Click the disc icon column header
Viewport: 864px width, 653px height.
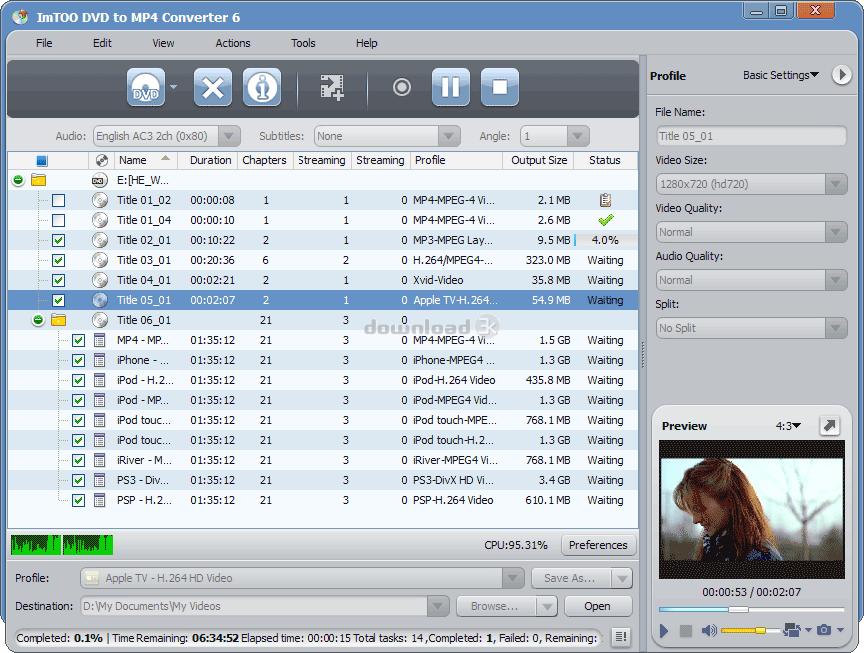[101, 160]
